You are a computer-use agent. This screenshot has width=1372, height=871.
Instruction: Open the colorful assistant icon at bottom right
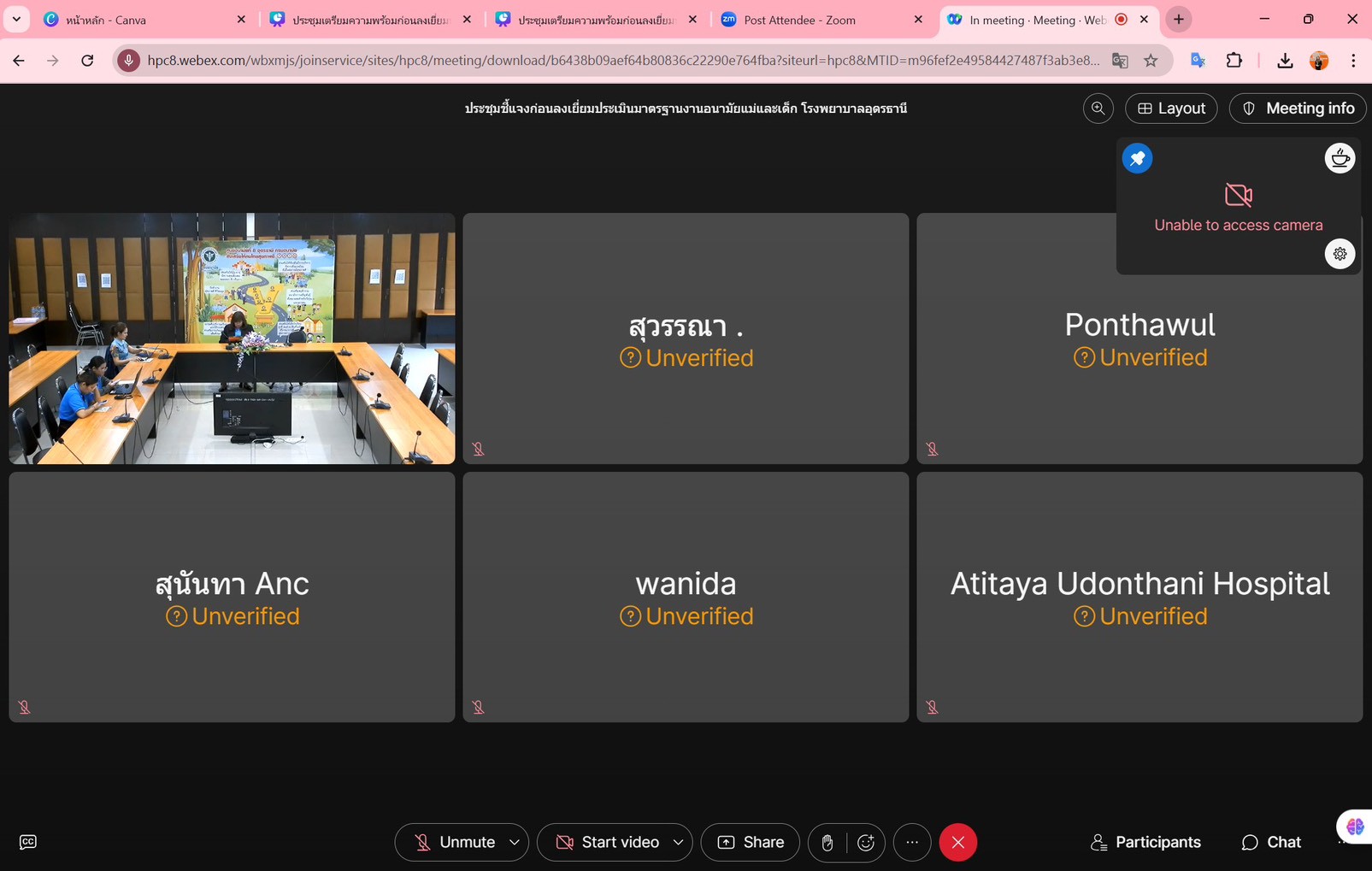click(x=1355, y=827)
